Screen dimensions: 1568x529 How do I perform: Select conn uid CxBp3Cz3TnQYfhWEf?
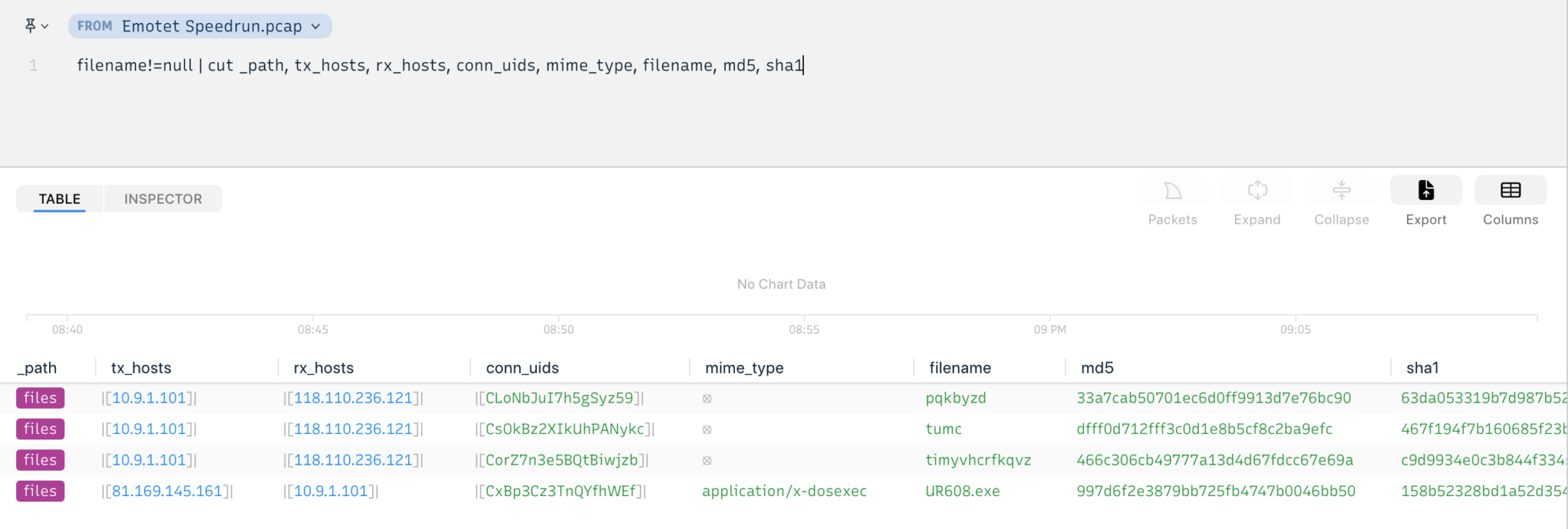pos(560,491)
